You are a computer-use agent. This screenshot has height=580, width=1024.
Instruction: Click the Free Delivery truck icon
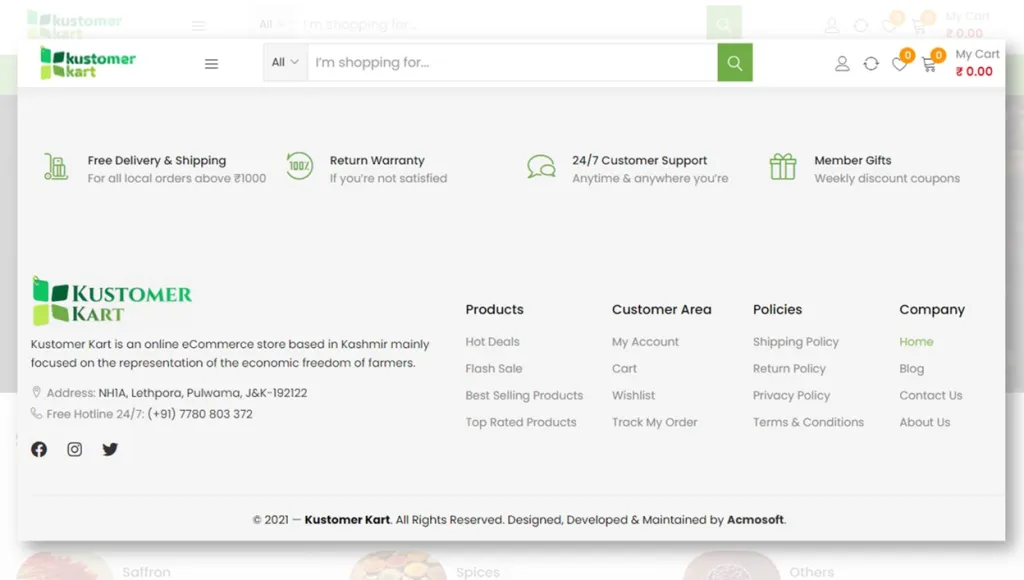[56, 167]
